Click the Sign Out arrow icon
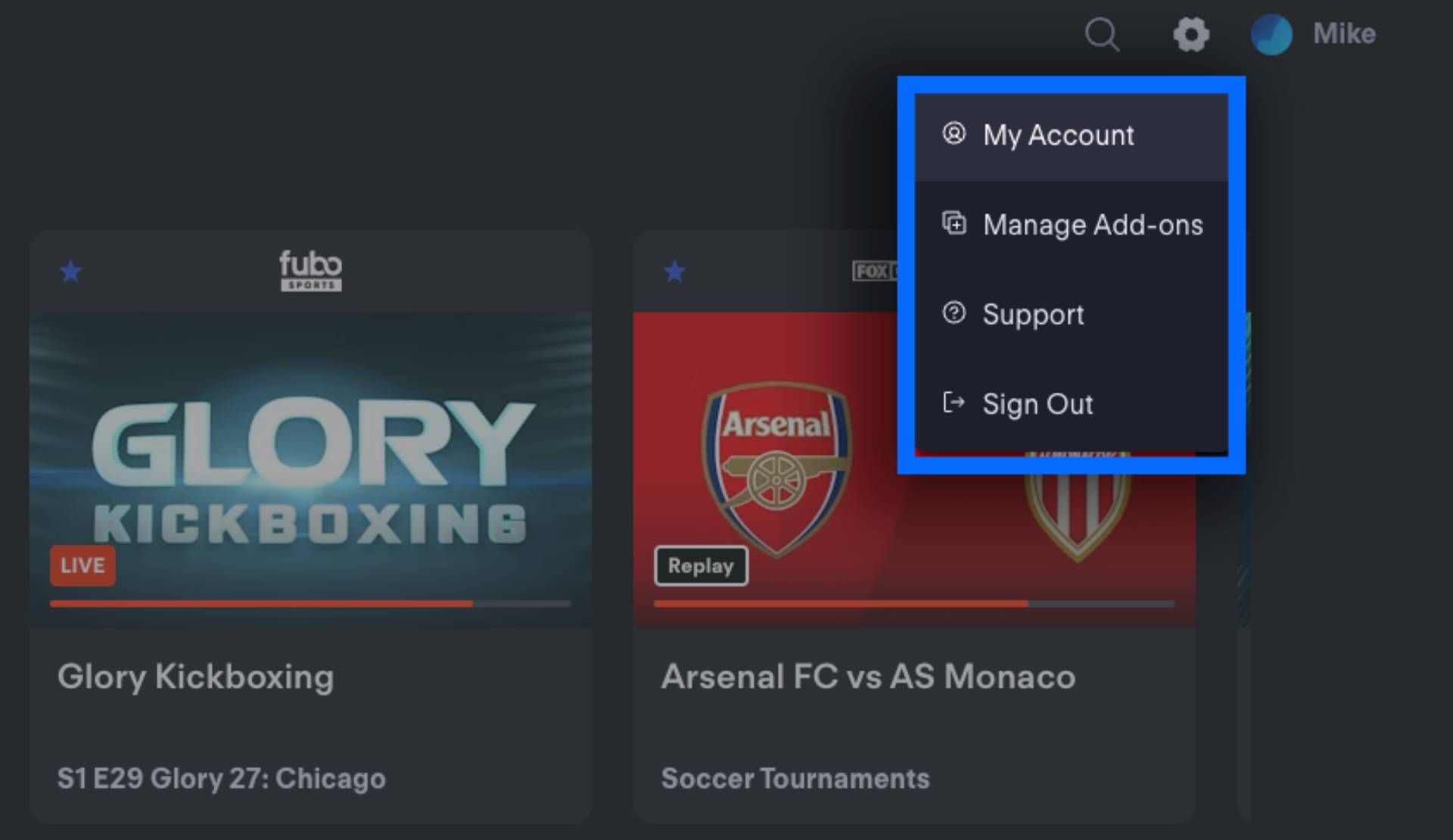This screenshot has width=1453, height=840. (954, 402)
